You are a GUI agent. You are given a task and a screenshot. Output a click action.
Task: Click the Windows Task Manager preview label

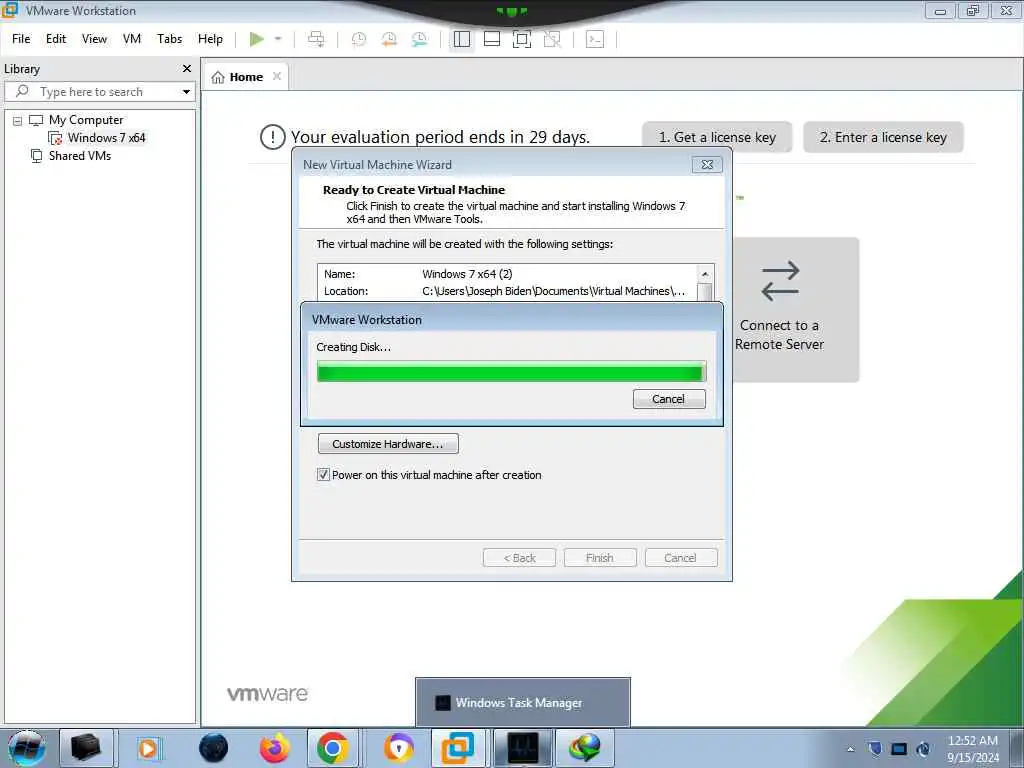click(519, 703)
